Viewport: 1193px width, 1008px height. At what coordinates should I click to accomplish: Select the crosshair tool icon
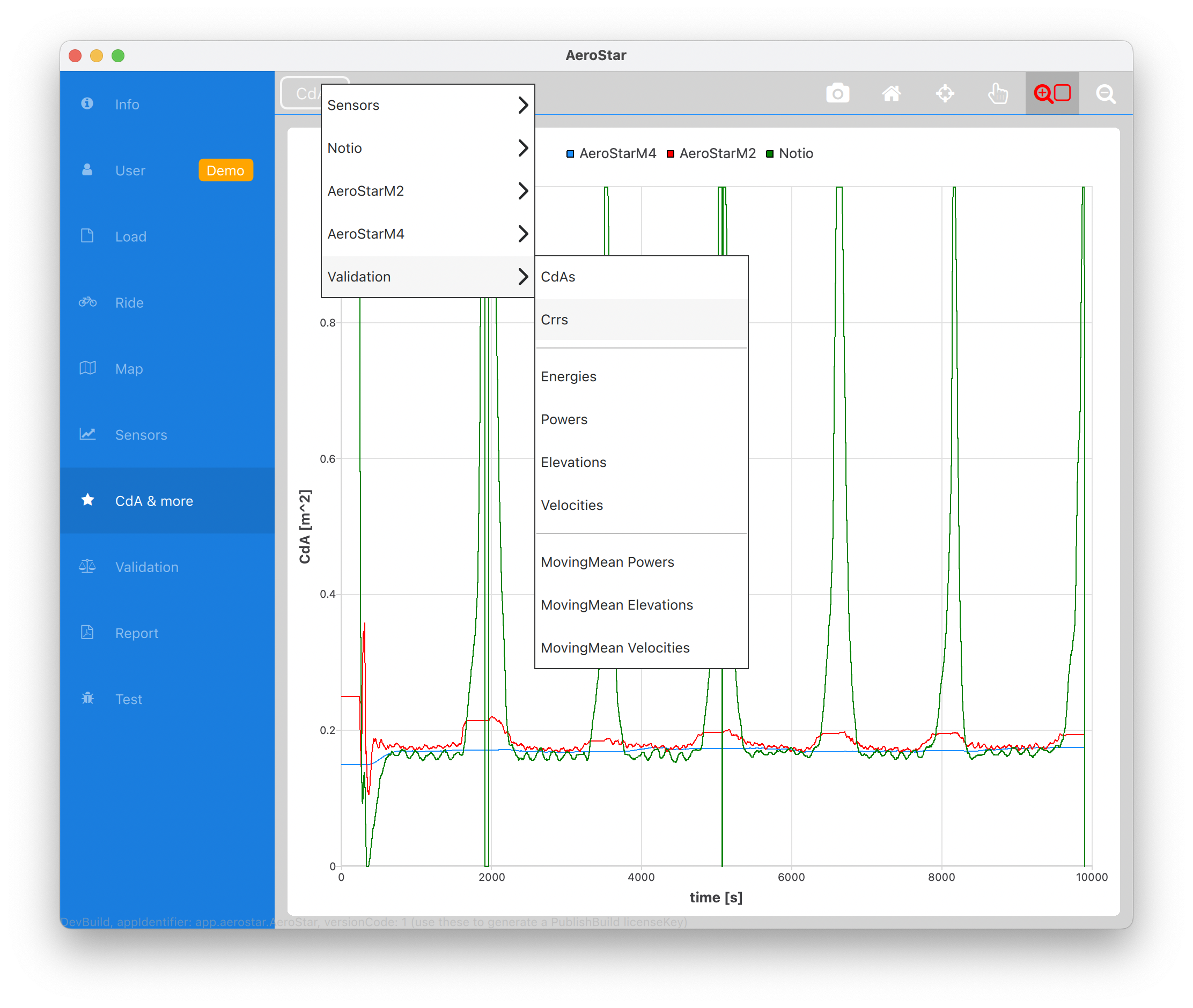(945, 93)
